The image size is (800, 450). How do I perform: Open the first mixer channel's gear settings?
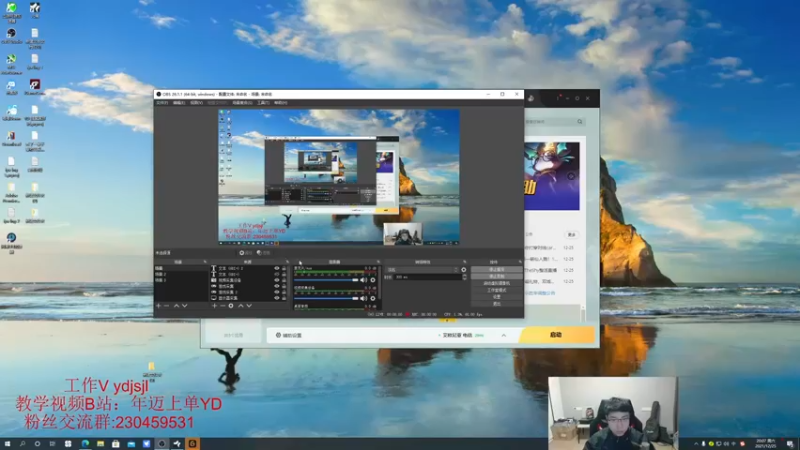(x=373, y=280)
